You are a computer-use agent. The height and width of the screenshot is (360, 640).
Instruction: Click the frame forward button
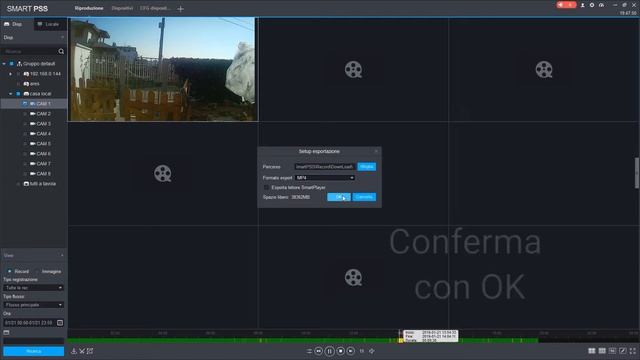click(351, 351)
